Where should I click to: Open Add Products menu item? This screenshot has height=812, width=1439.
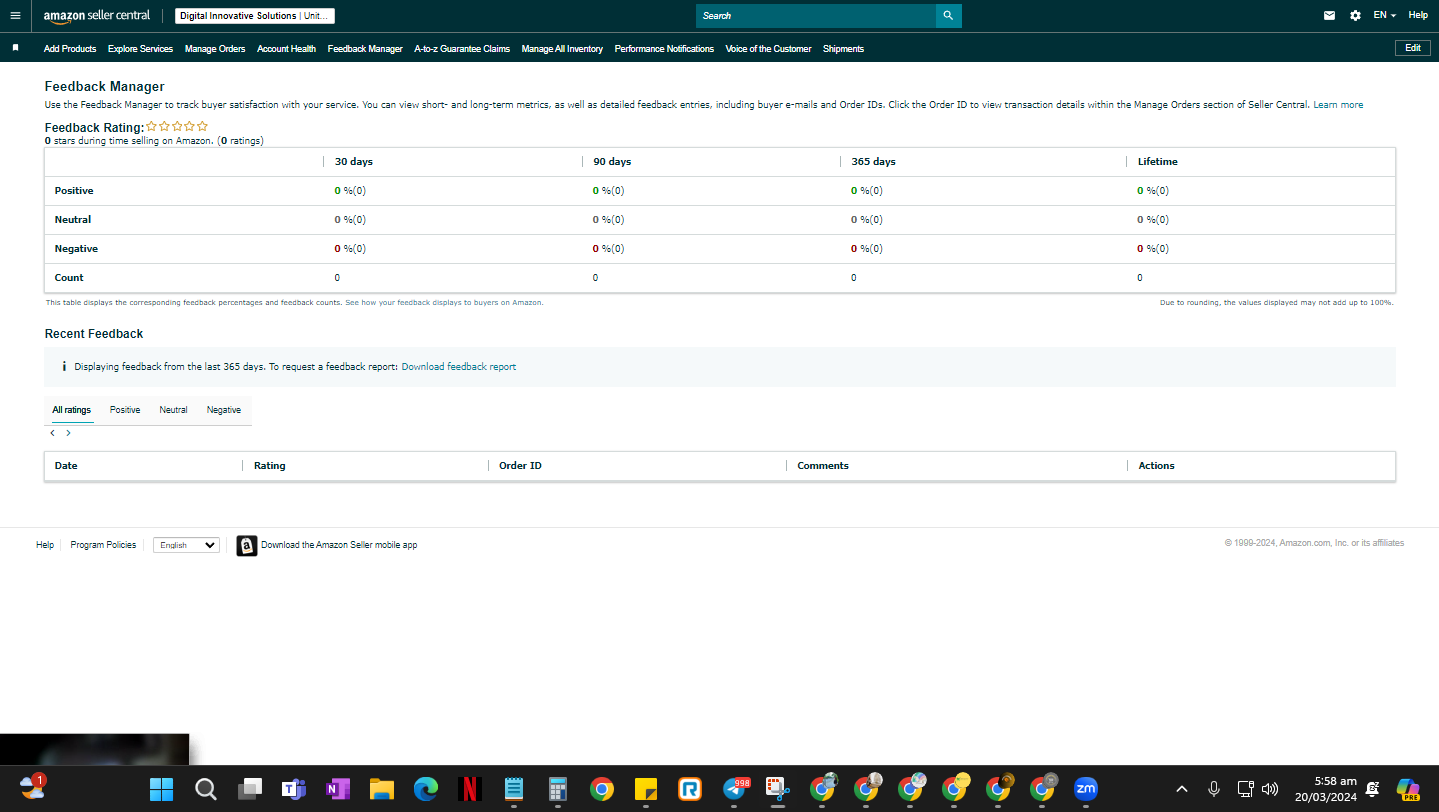click(x=70, y=49)
